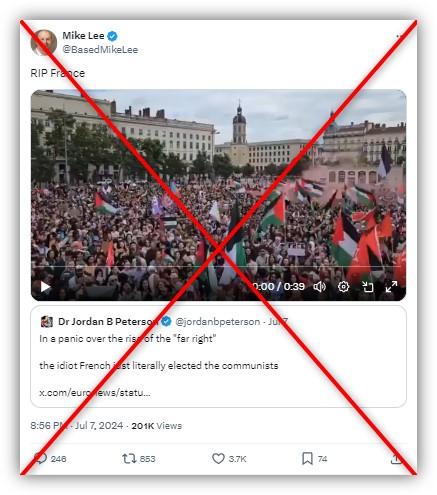Repost using the retweet icon
Screen dimensions: 437x495
[129, 459]
